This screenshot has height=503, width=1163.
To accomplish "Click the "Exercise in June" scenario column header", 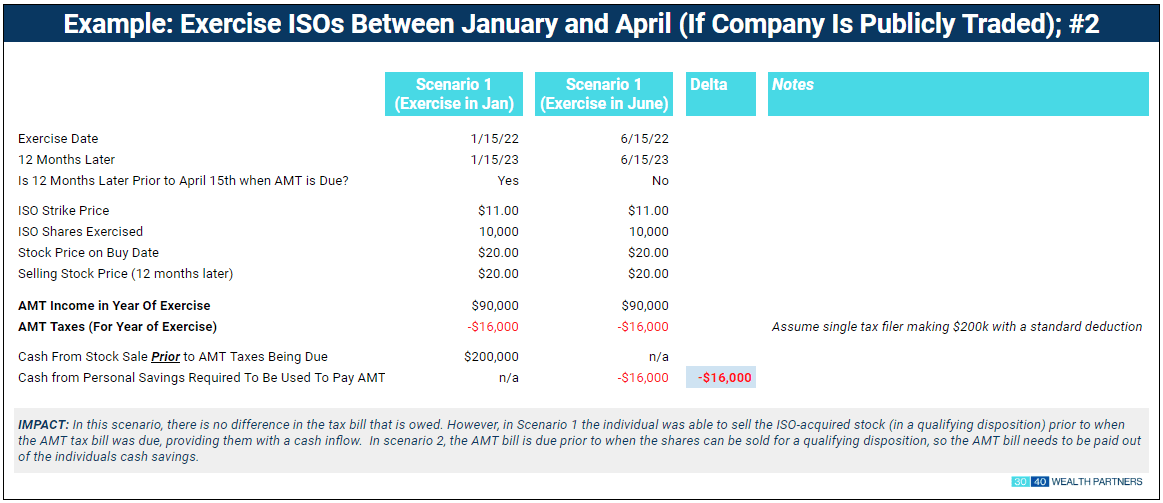I will (604, 94).
